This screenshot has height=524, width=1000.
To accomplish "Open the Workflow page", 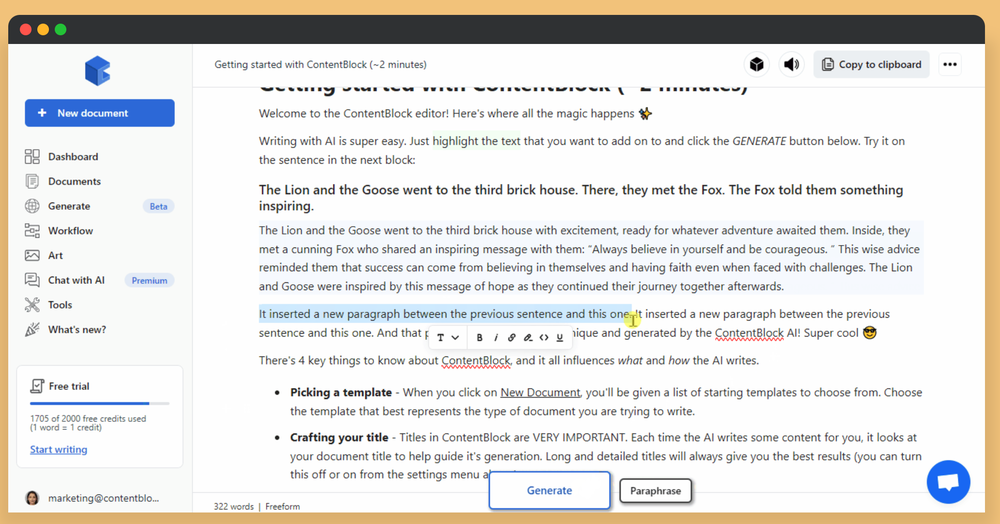I will [70, 231].
